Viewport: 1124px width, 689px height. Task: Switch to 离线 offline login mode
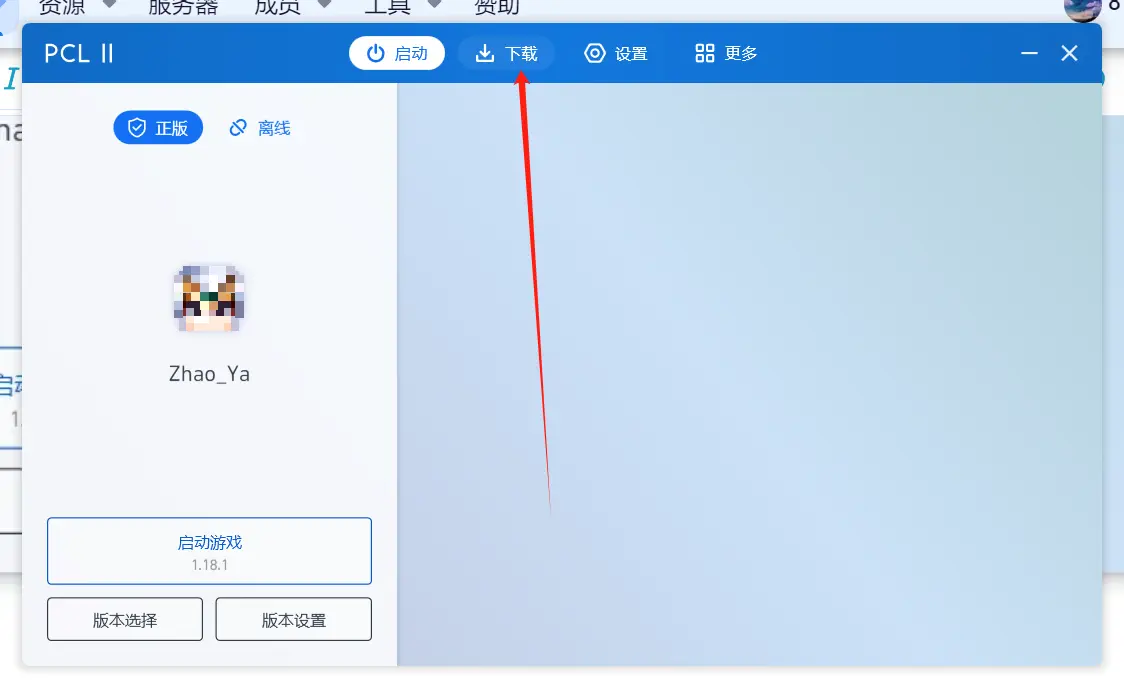(x=259, y=128)
